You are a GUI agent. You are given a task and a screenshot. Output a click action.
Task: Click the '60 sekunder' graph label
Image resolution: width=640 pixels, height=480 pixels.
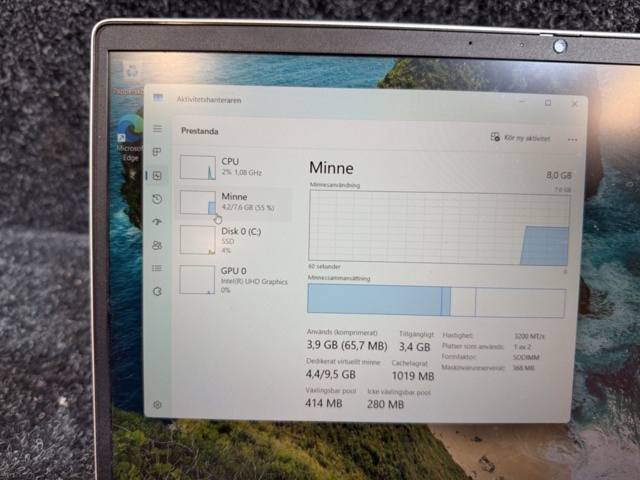click(324, 267)
